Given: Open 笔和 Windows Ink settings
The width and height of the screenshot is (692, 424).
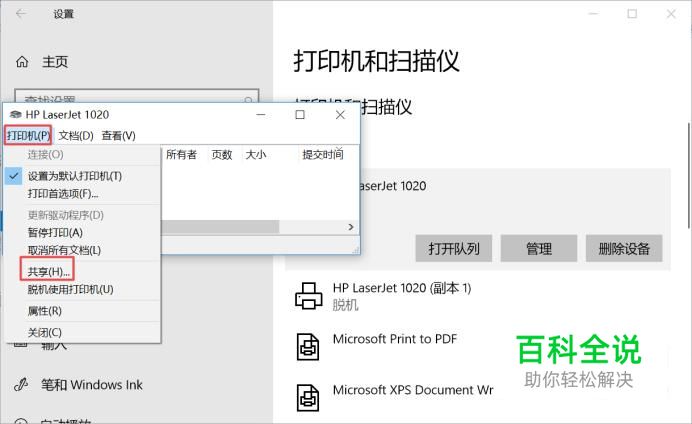Looking at the screenshot, I should point(92,385).
